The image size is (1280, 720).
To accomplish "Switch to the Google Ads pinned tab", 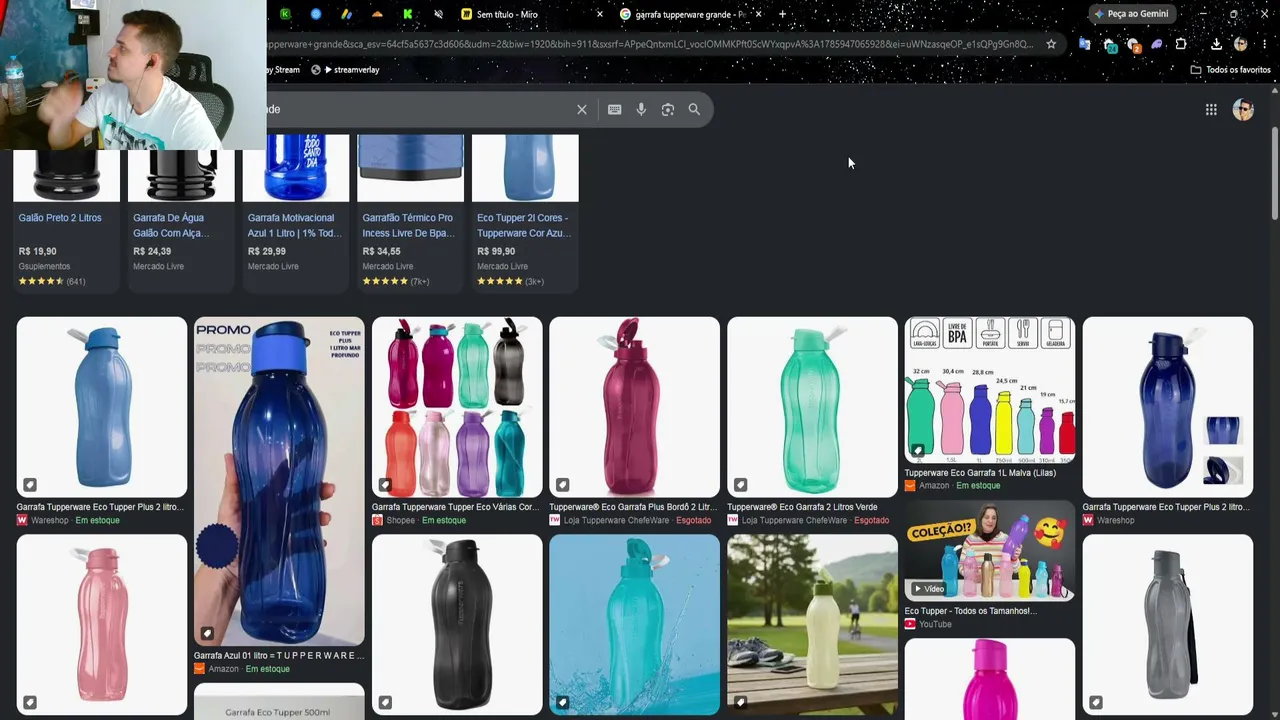I will [346, 14].
